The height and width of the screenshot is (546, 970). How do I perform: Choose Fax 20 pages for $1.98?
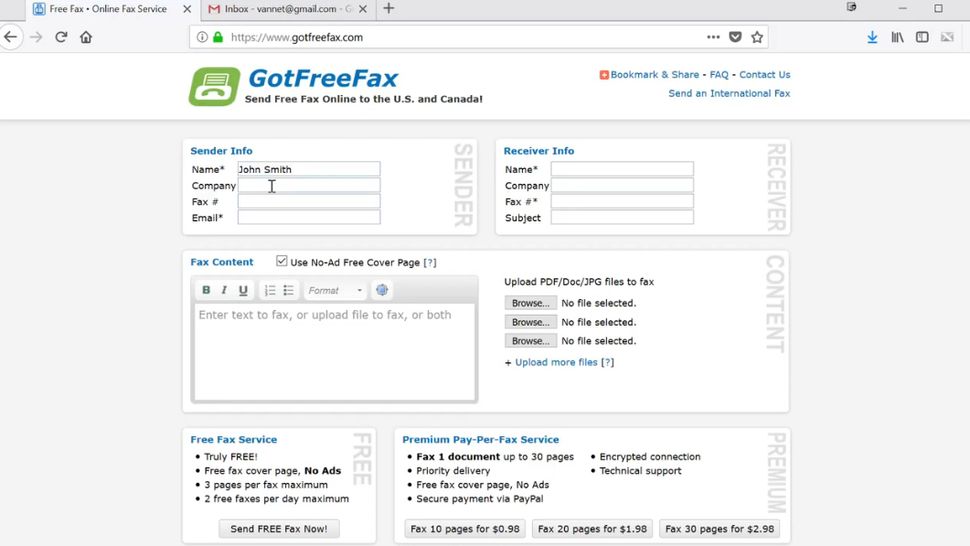(x=592, y=529)
